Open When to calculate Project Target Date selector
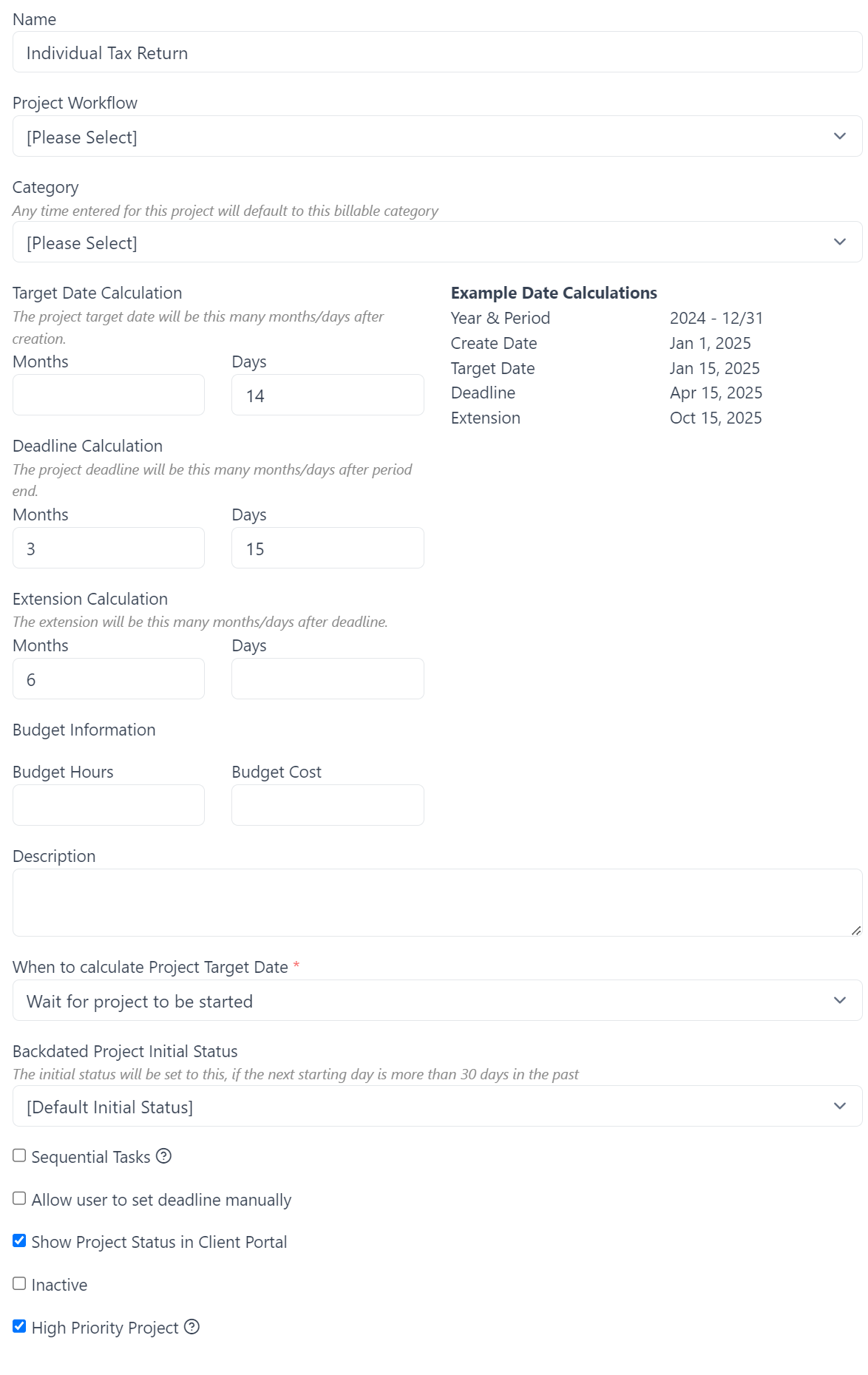This screenshot has height=1375, width=868. point(436,1000)
